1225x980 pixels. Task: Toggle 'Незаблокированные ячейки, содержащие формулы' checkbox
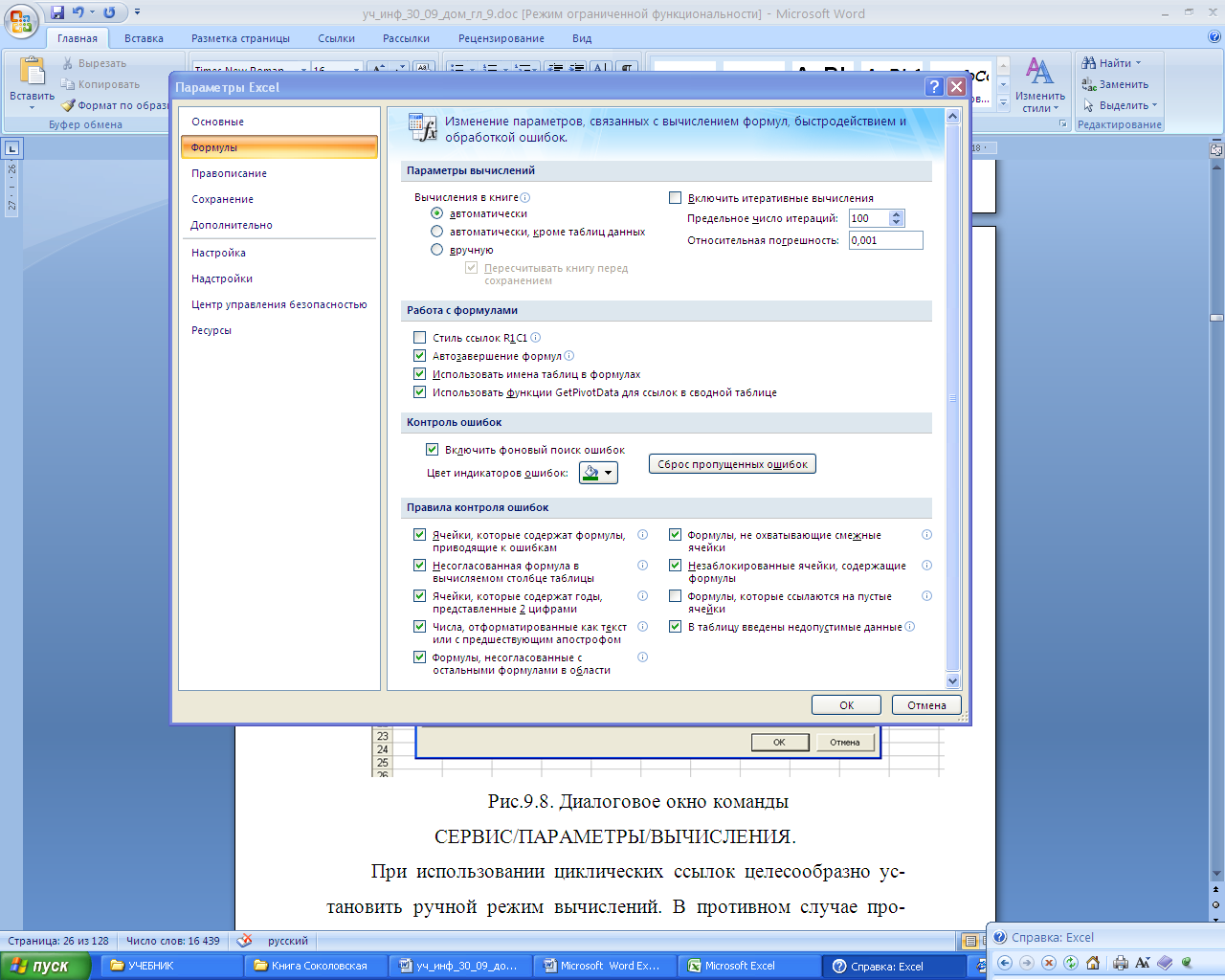(x=675, y=566)
